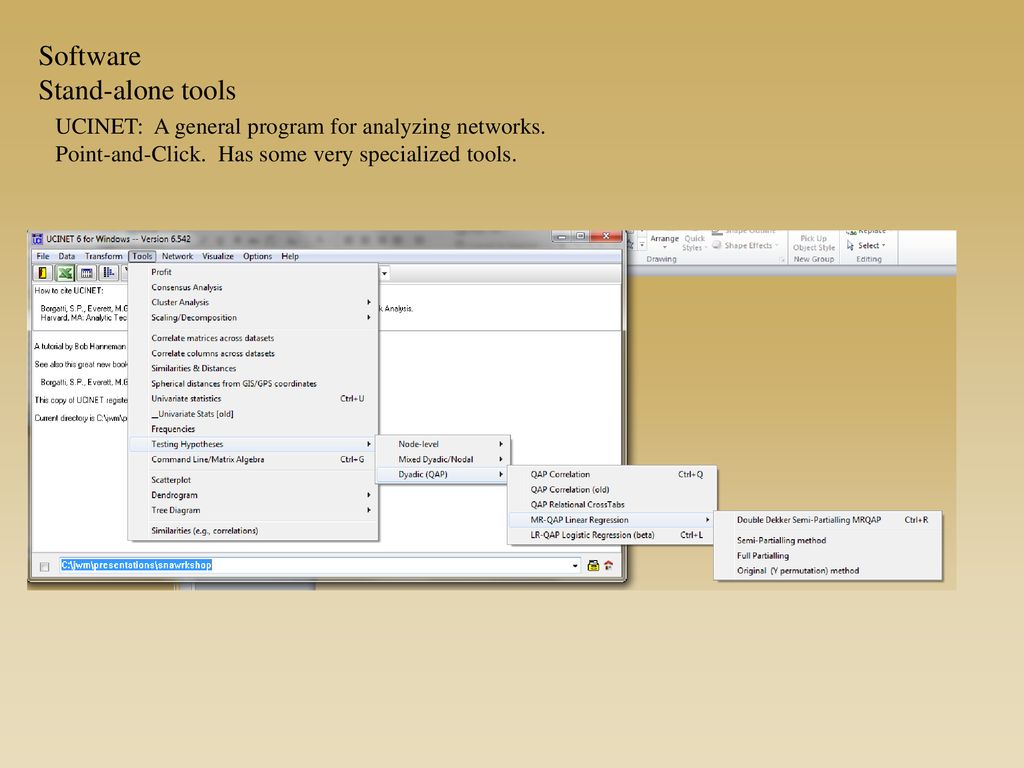
Task: Open the toolbar dropdown arrow right of Tools menu
Action: point(385,274)
